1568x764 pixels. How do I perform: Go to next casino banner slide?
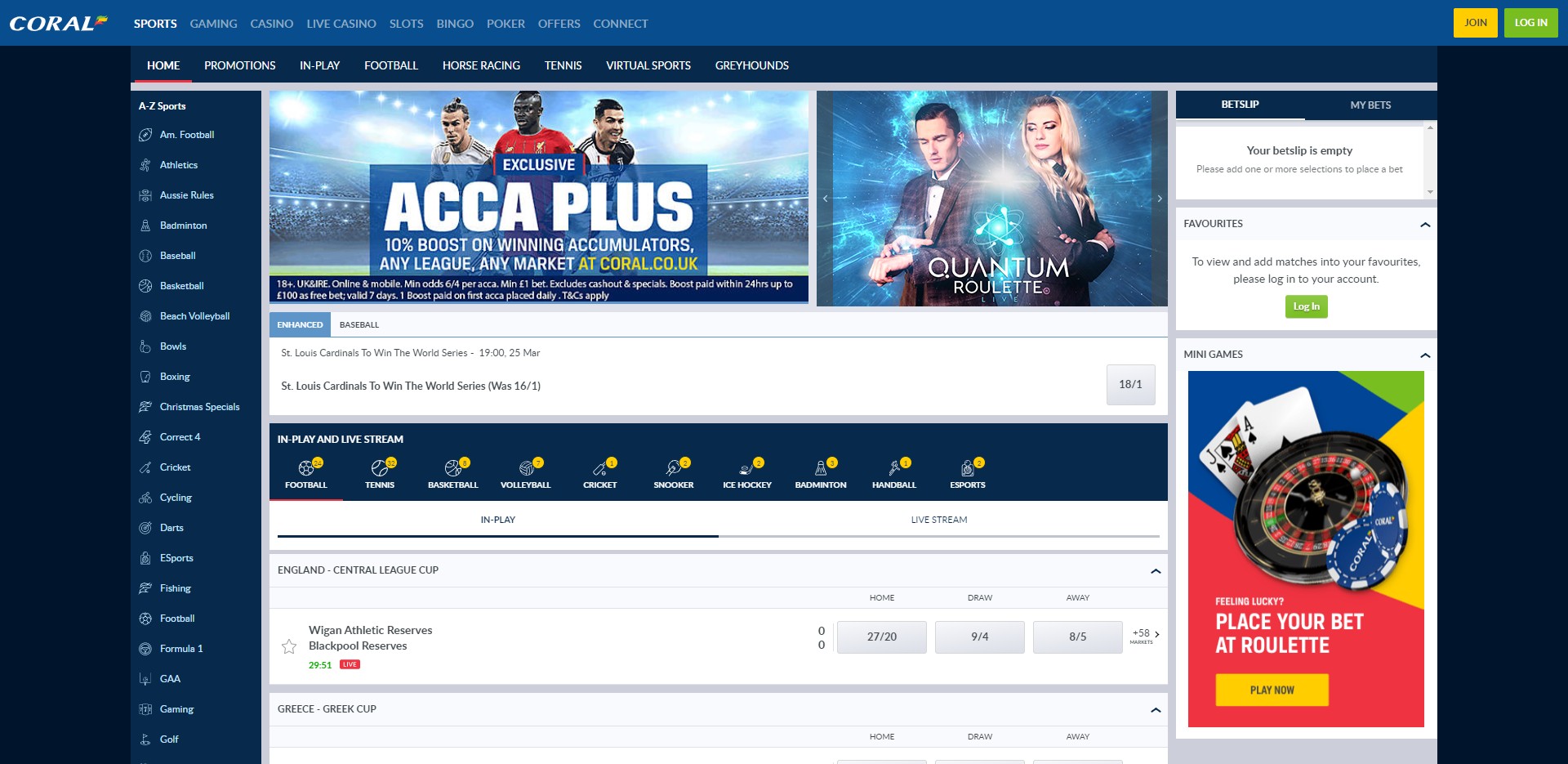(1160, 199)
